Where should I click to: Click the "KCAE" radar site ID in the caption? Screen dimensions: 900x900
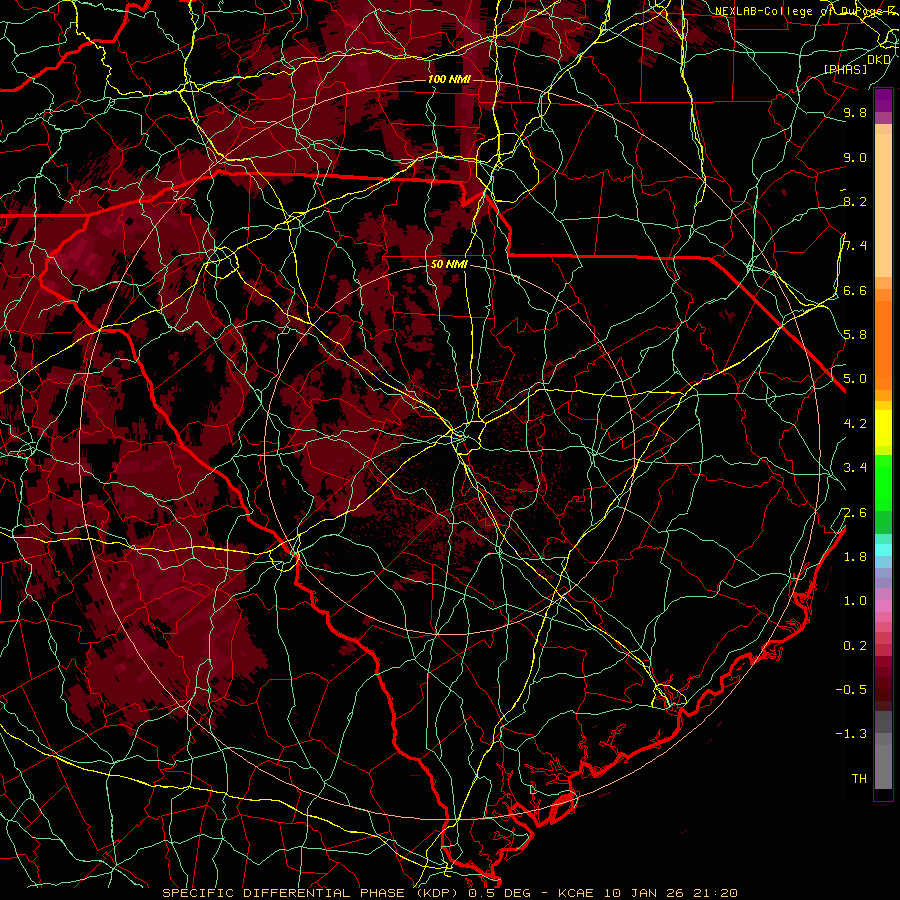pyautogui.click(x=578, y=893)
